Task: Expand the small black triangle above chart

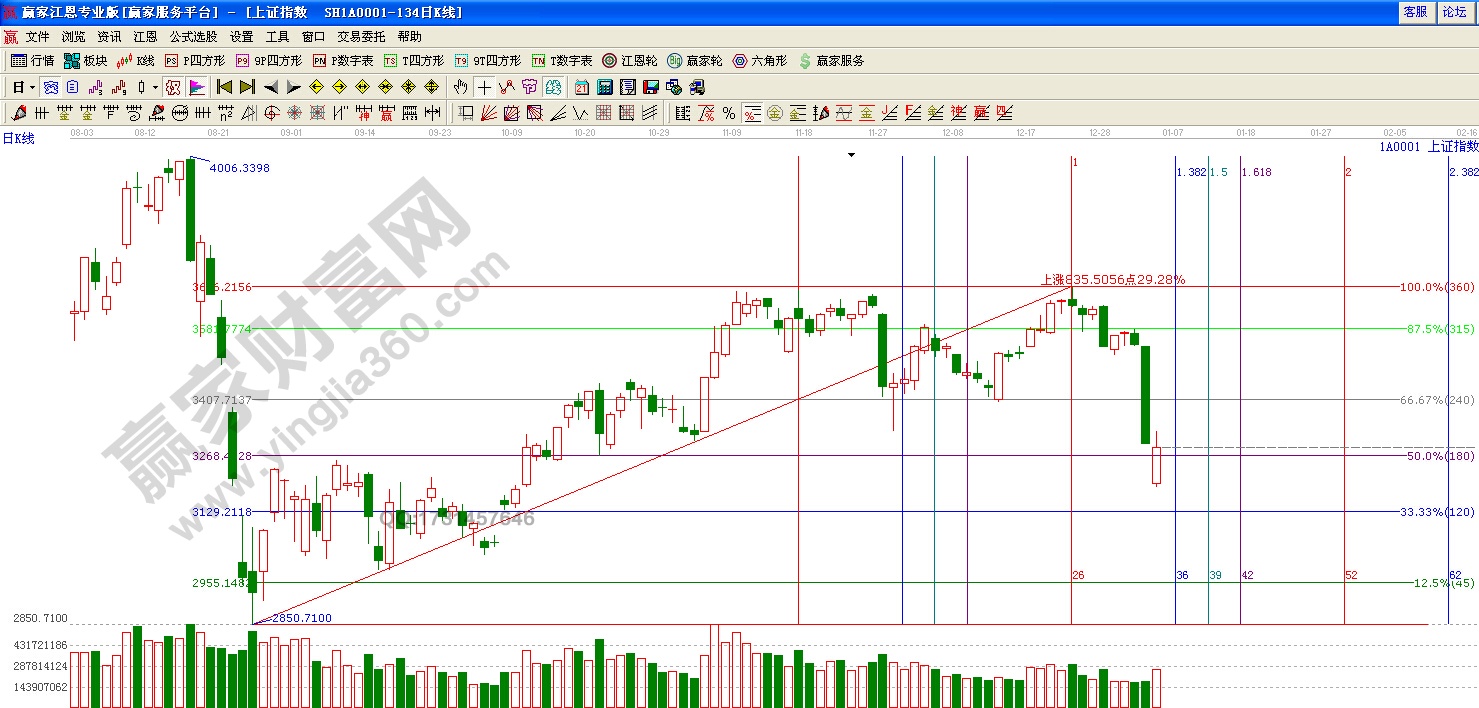Action: point(851,155)
